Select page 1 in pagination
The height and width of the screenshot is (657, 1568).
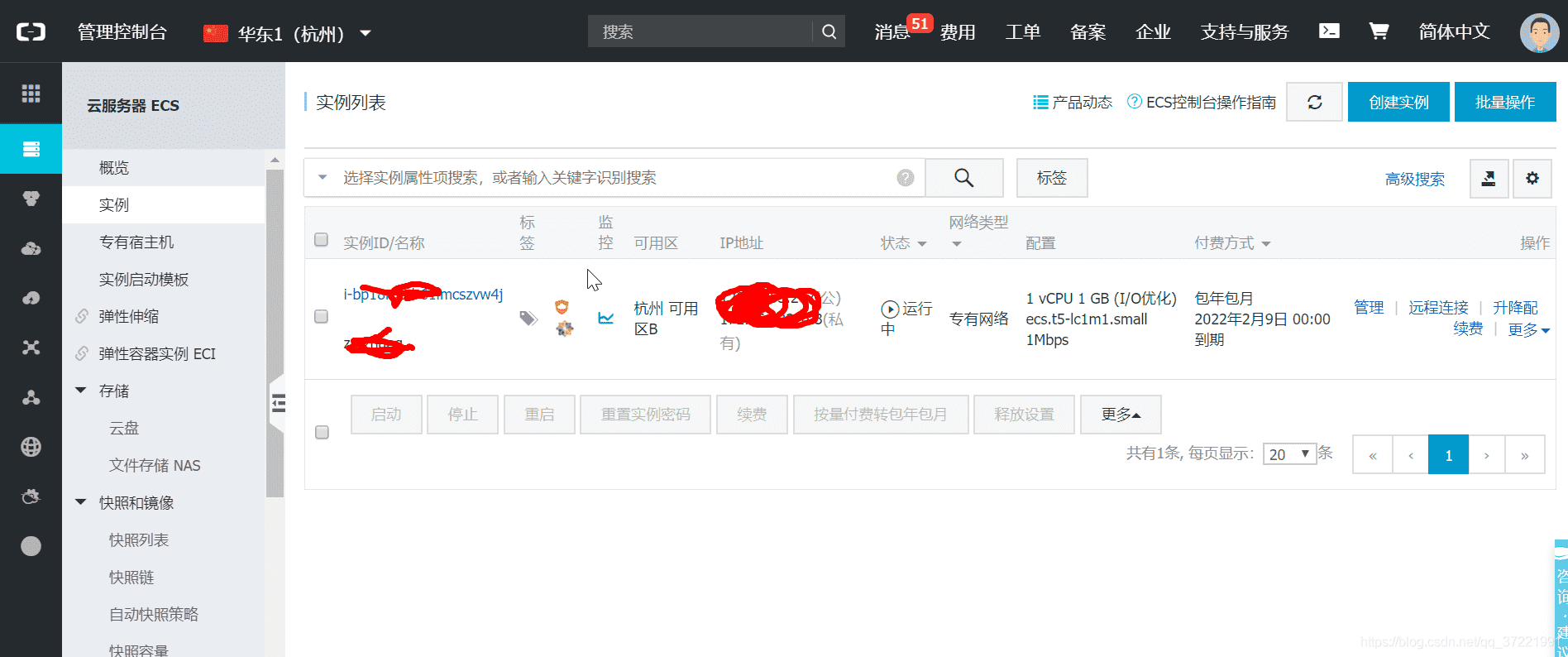click(1448, 454)
